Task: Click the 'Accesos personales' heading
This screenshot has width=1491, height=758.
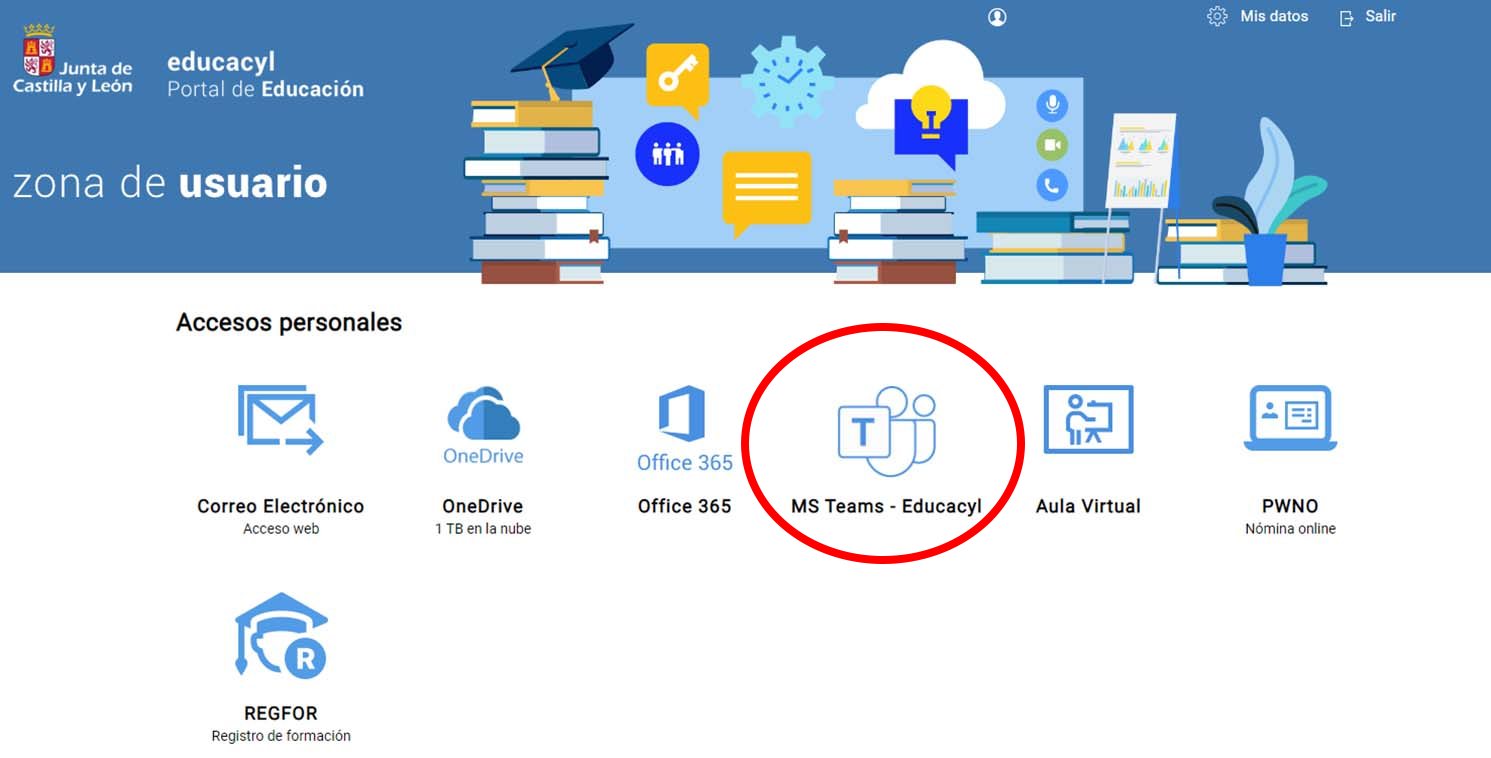Action: [x=289, y=323]
